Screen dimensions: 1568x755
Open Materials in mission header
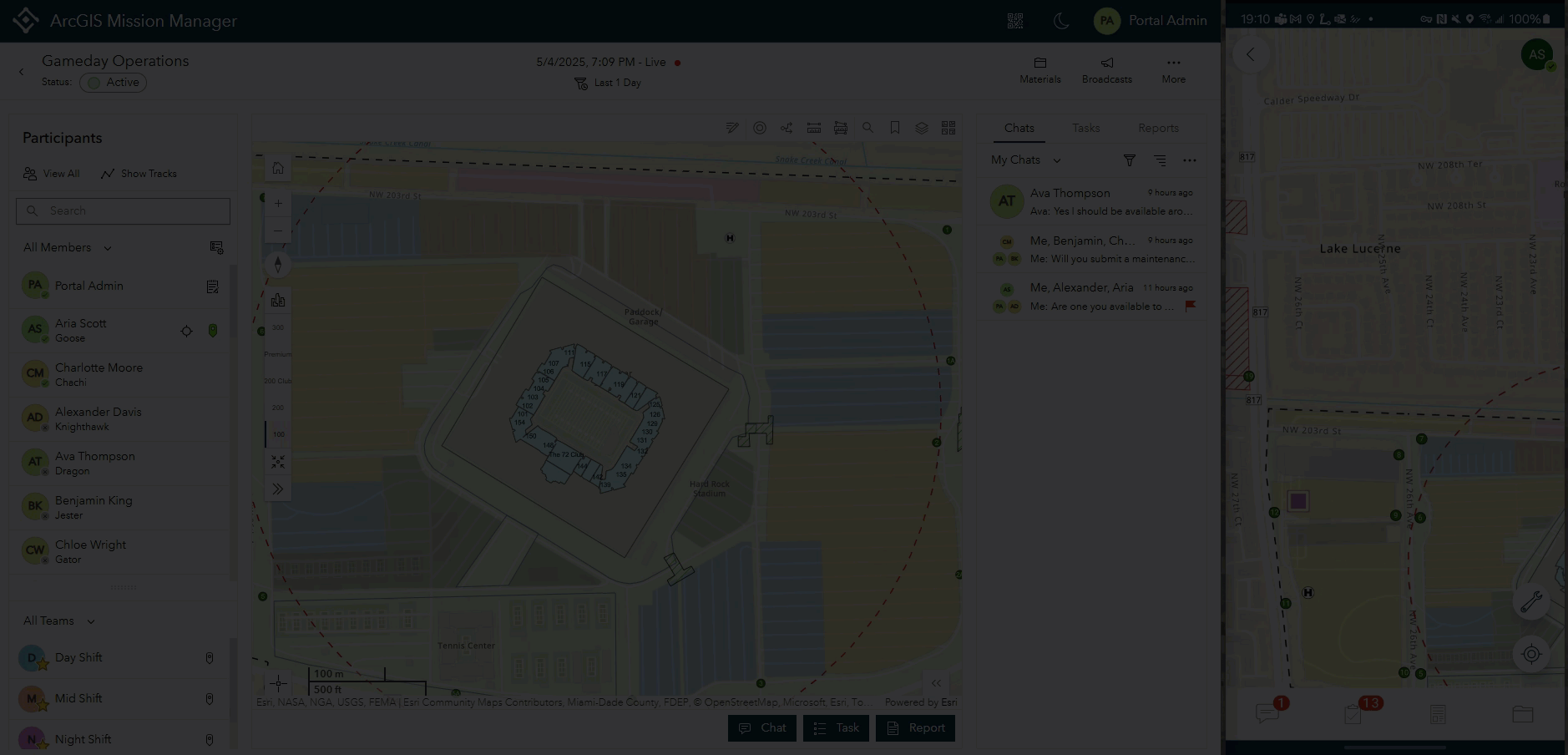(1040, 70)
